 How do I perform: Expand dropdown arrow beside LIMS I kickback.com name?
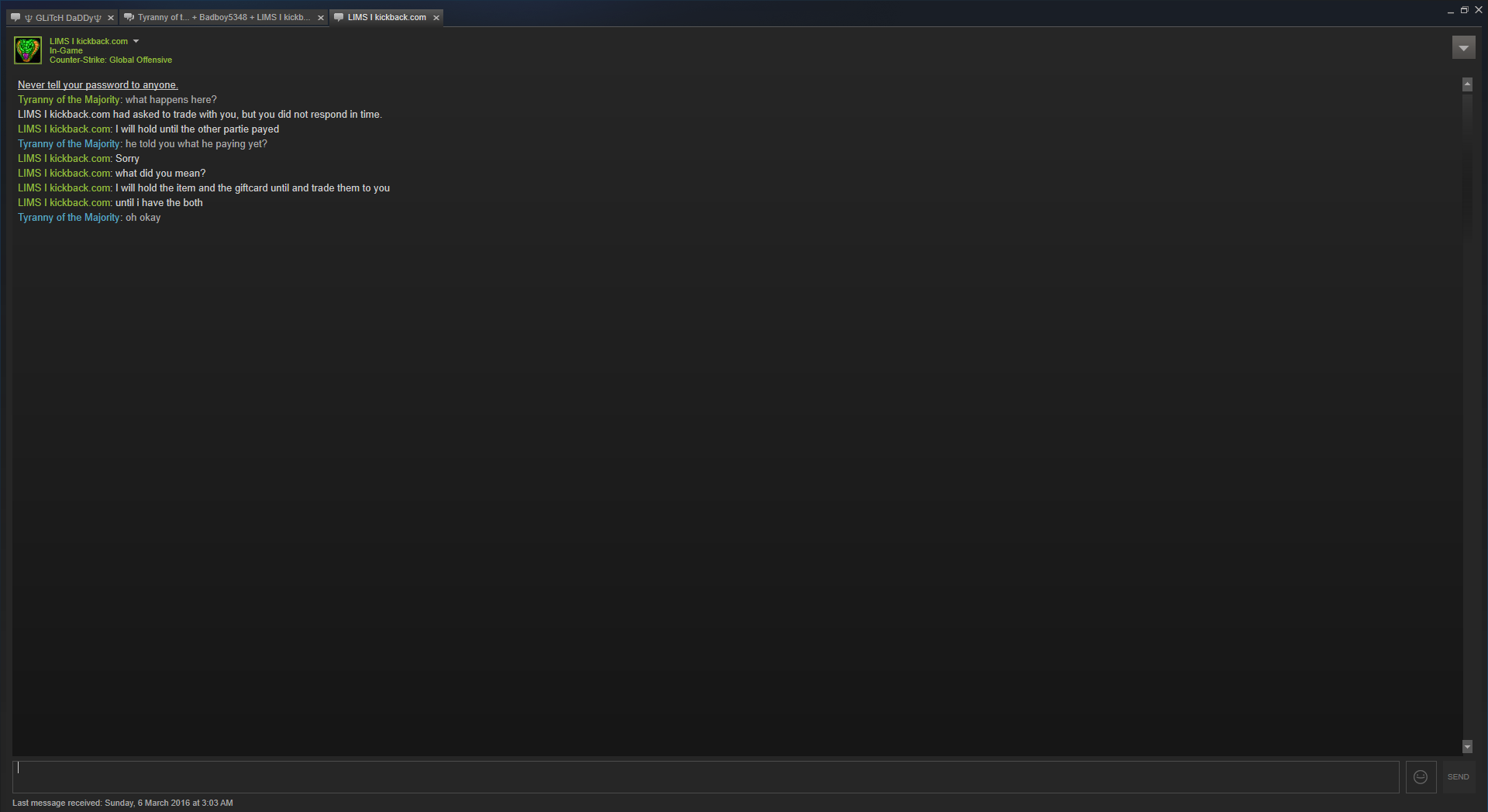click(x=136, y=41)
